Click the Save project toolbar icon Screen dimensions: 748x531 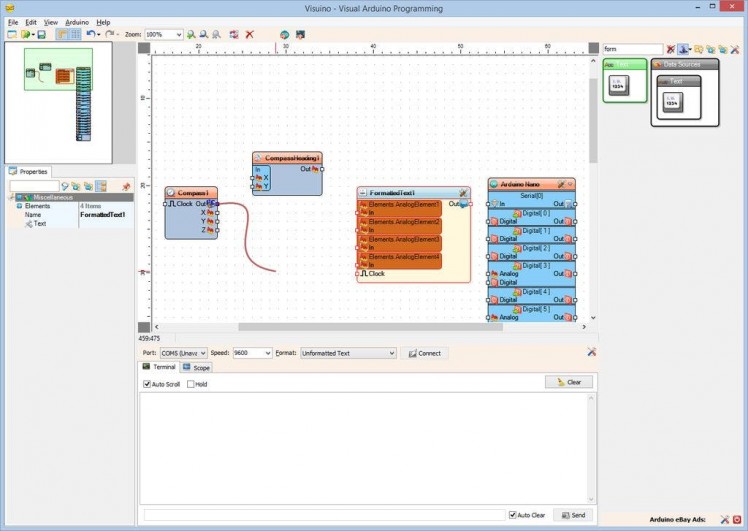41,34
